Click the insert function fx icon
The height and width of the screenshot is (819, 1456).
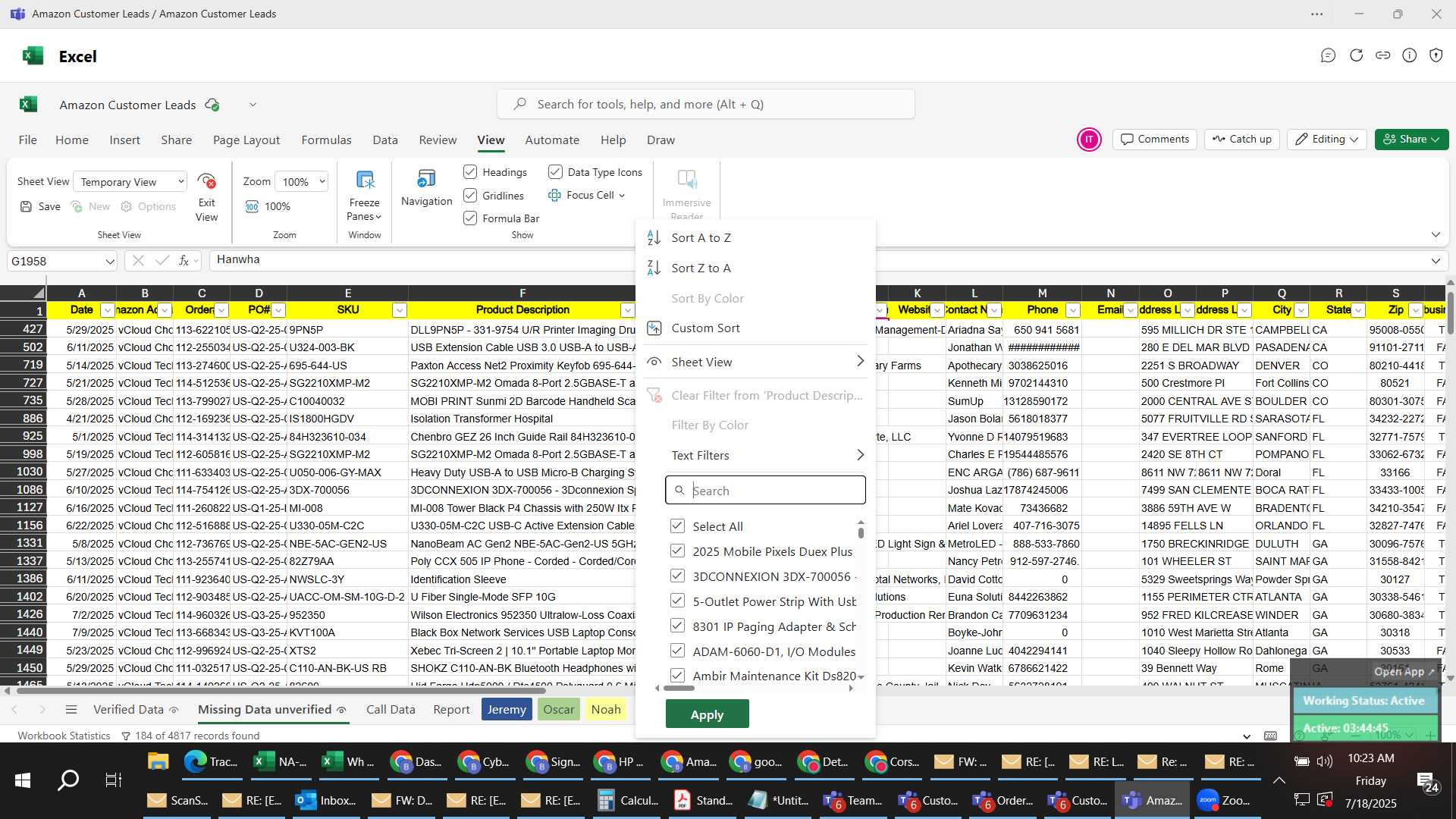pyautogui.click(x=184, y=261)
